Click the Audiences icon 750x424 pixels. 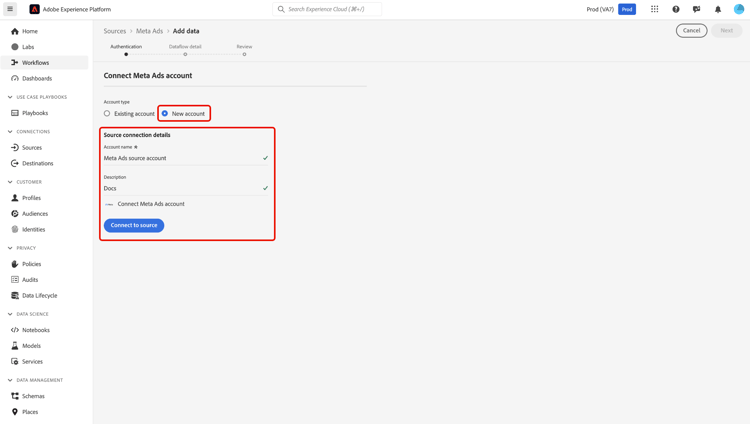coord(15,213)
